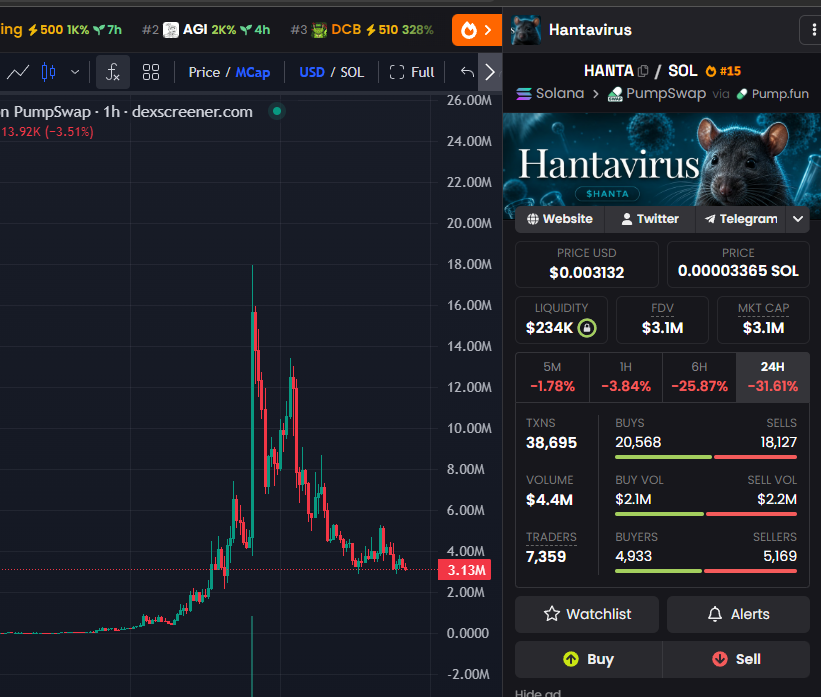Click Hide ad link
This screenshot has width=821, height=697.
pos(538,692)
